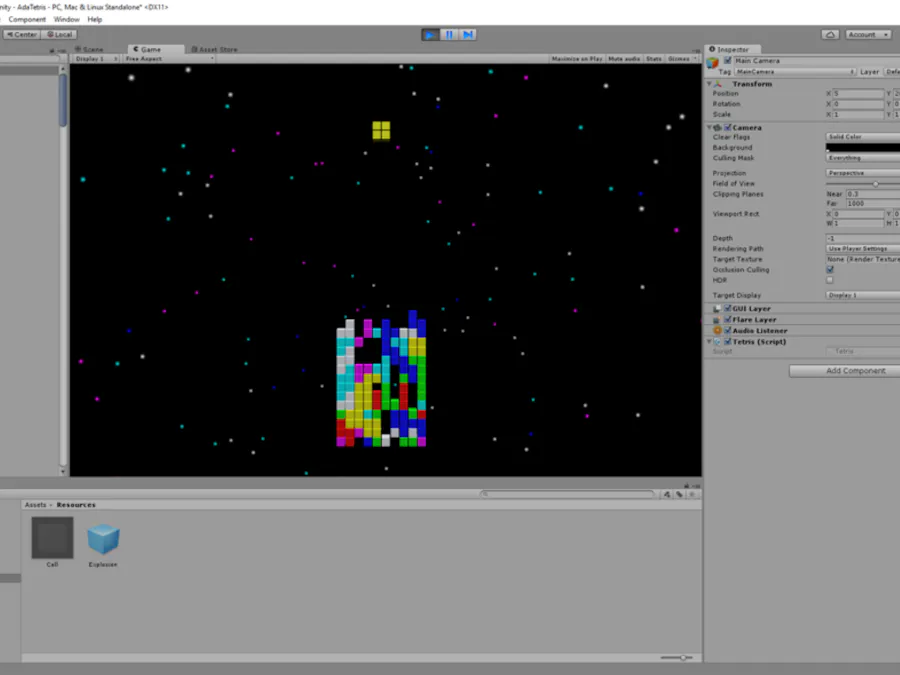This screenshot has width=900, height=675.
Task: Open the Help menu
Action: click(x=95, y=19)
